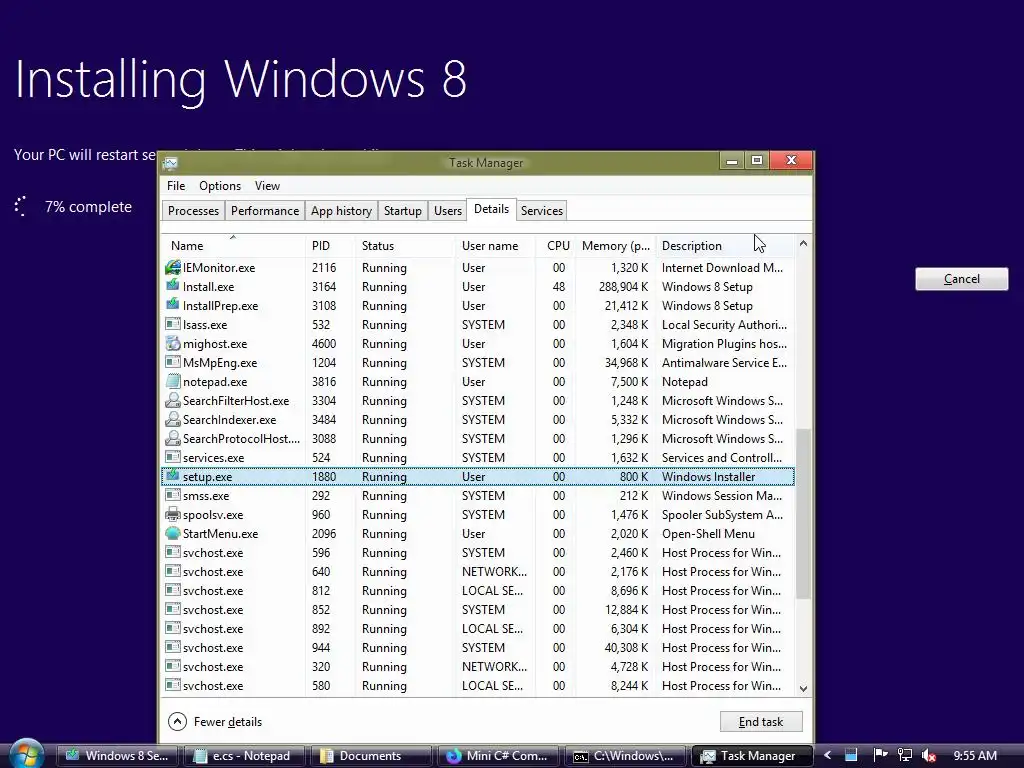Sort by the CPU column header
Screen dimensions: 1024x768
(556, 246)
